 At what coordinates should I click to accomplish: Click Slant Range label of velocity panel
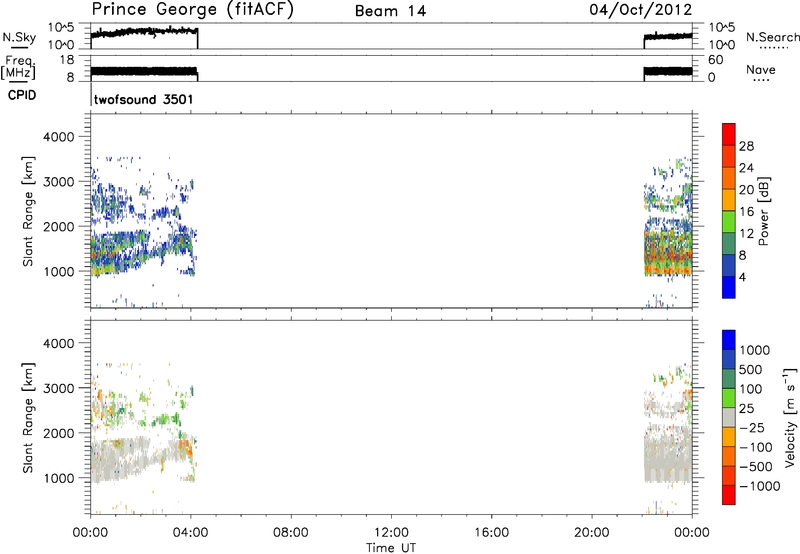click(28, 418)
